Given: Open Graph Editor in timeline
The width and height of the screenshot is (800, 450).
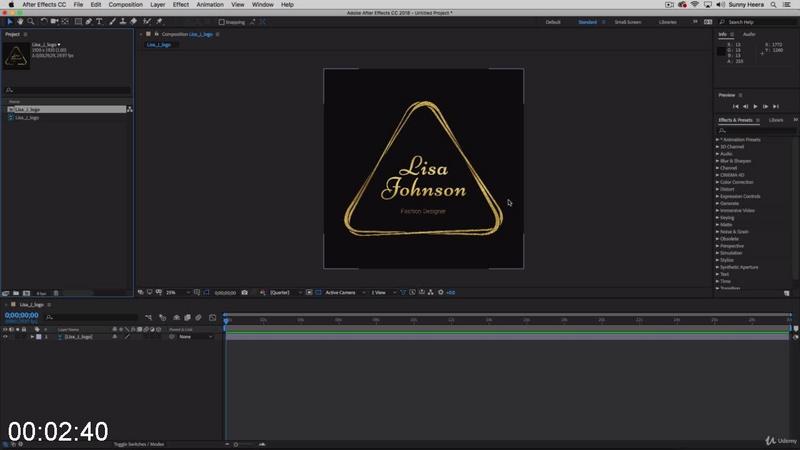Looking at the screenshot, I should [x=213, y=317].
